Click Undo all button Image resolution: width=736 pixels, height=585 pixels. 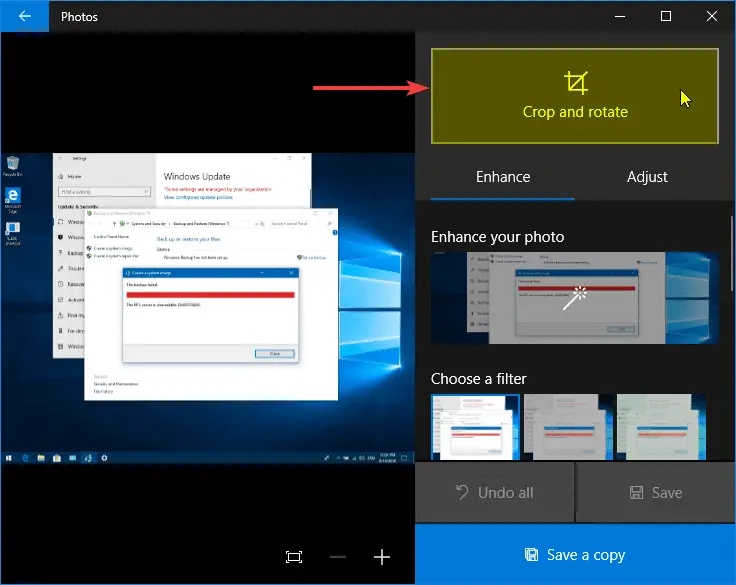[494, 493]
